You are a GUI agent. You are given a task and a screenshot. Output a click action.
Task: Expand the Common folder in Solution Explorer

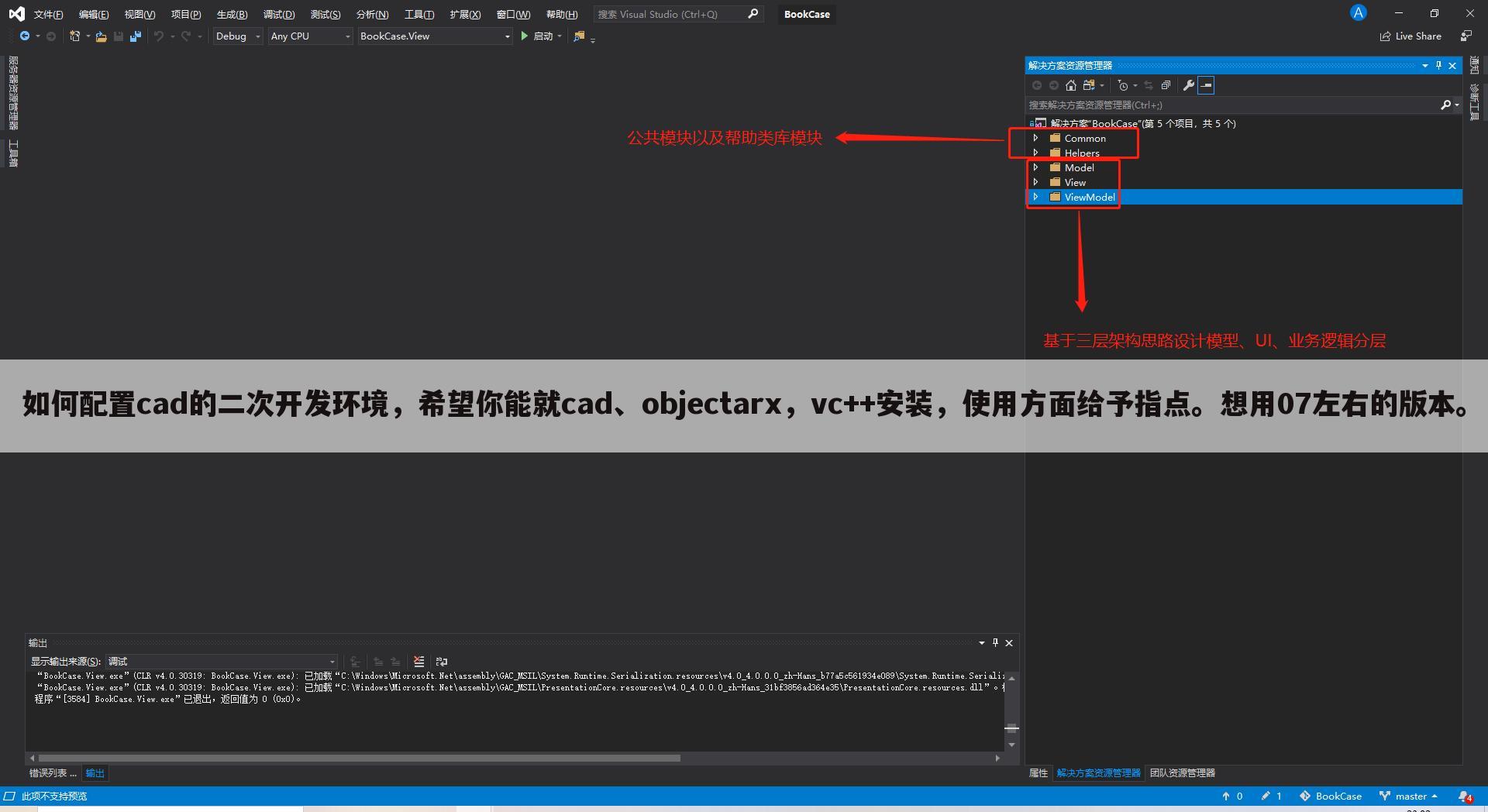[x=1035, y=138]
